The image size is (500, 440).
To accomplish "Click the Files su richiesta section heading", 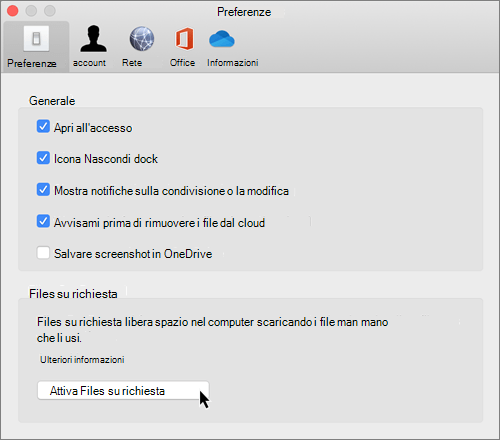I will click(x=73, y=294).
